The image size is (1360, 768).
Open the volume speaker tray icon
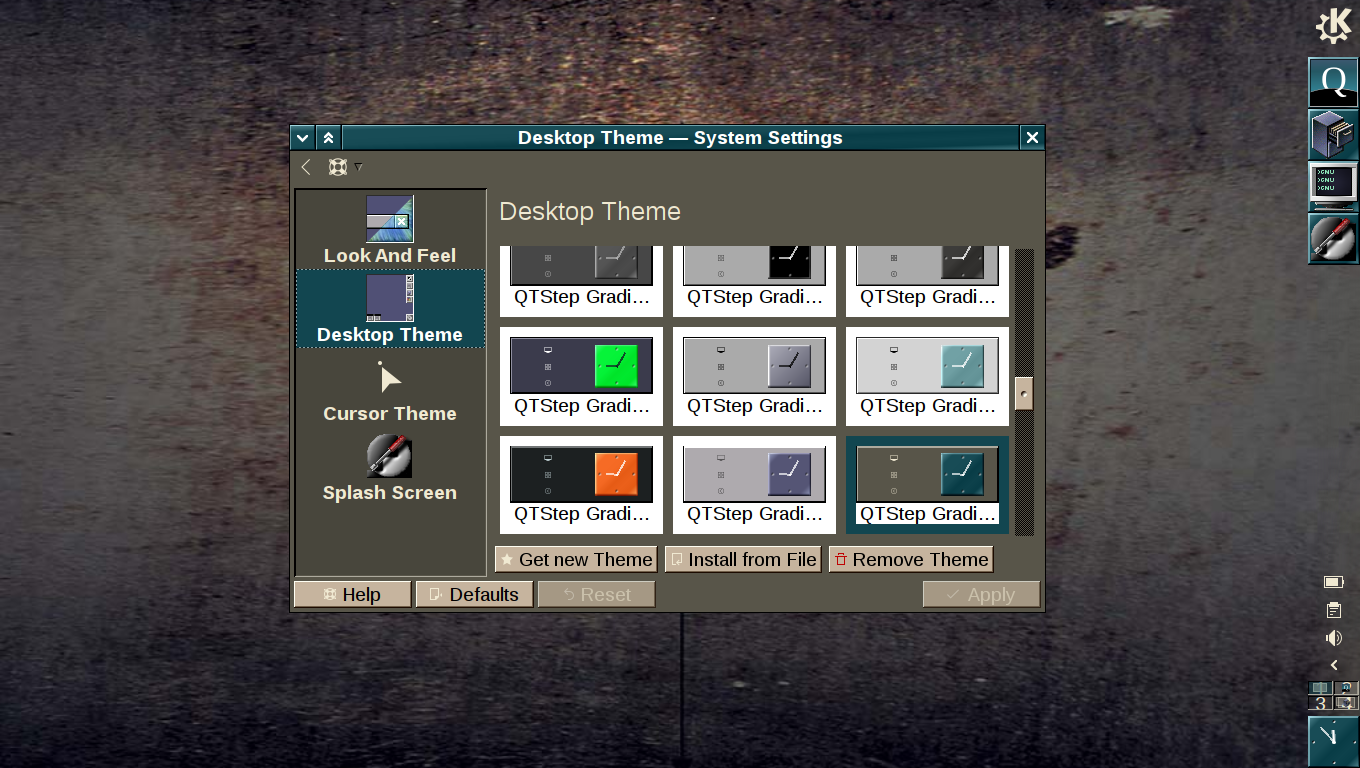(1334, 638)
